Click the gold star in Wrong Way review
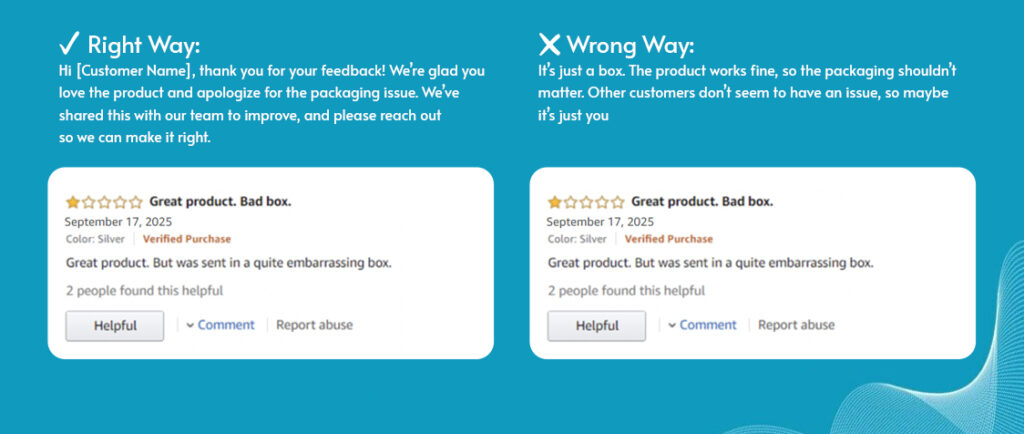 (555, 202)
